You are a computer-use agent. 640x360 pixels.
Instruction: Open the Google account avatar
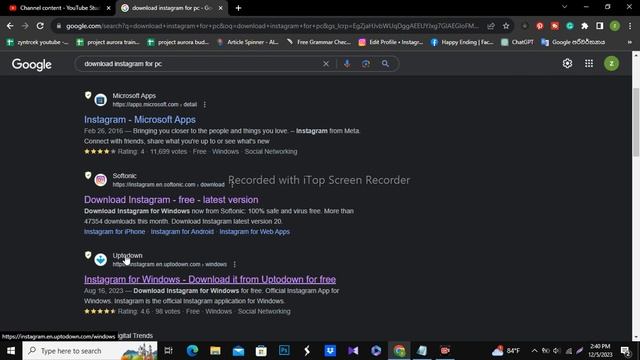(x=611, y=63)
